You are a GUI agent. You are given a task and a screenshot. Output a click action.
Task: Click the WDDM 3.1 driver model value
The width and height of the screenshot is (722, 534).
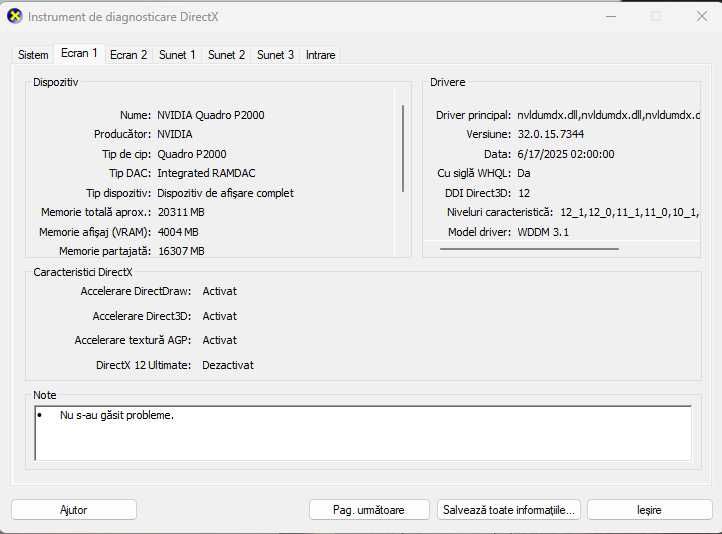click(543, 232)
